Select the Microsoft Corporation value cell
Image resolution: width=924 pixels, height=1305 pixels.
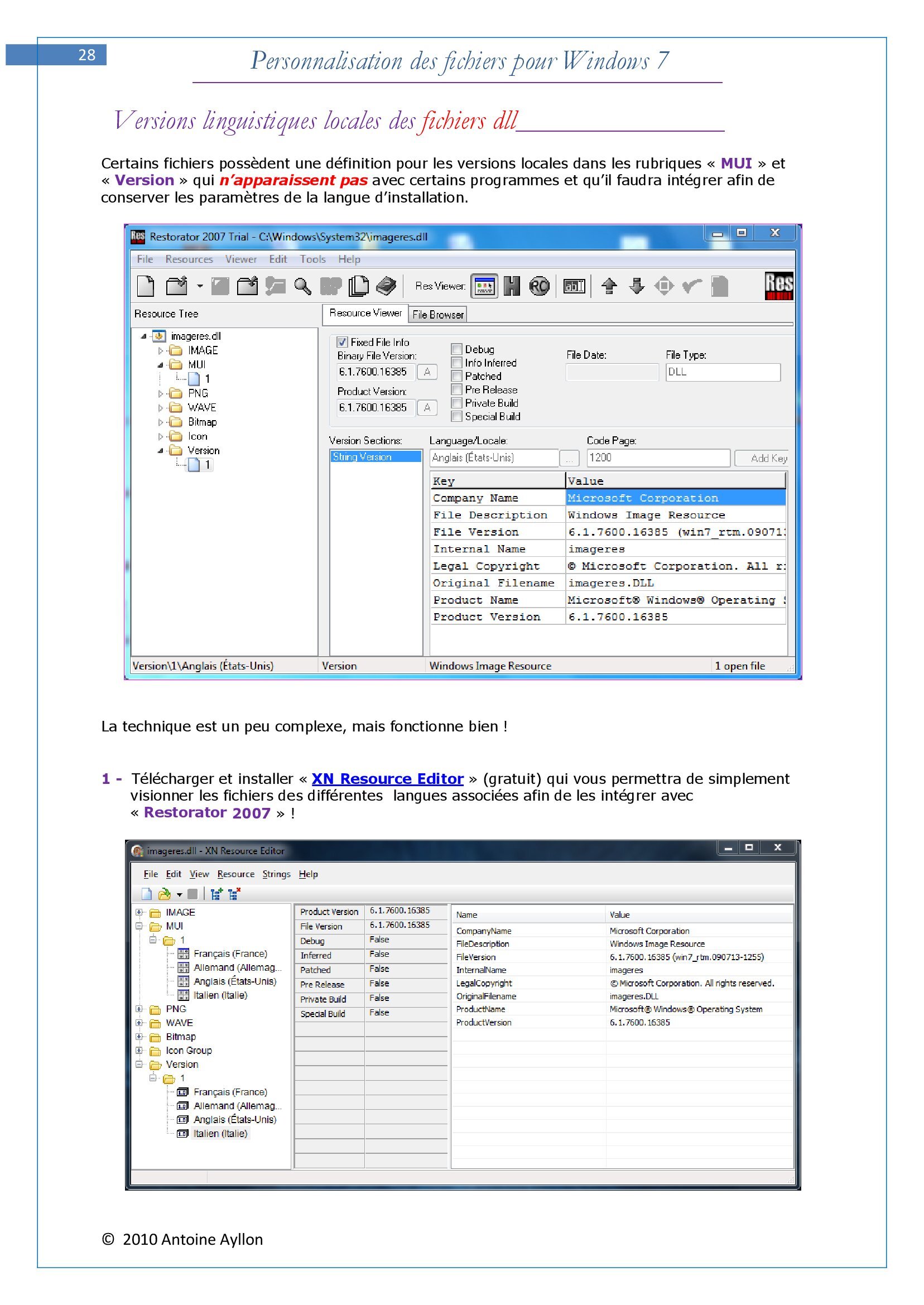point(676,498)
